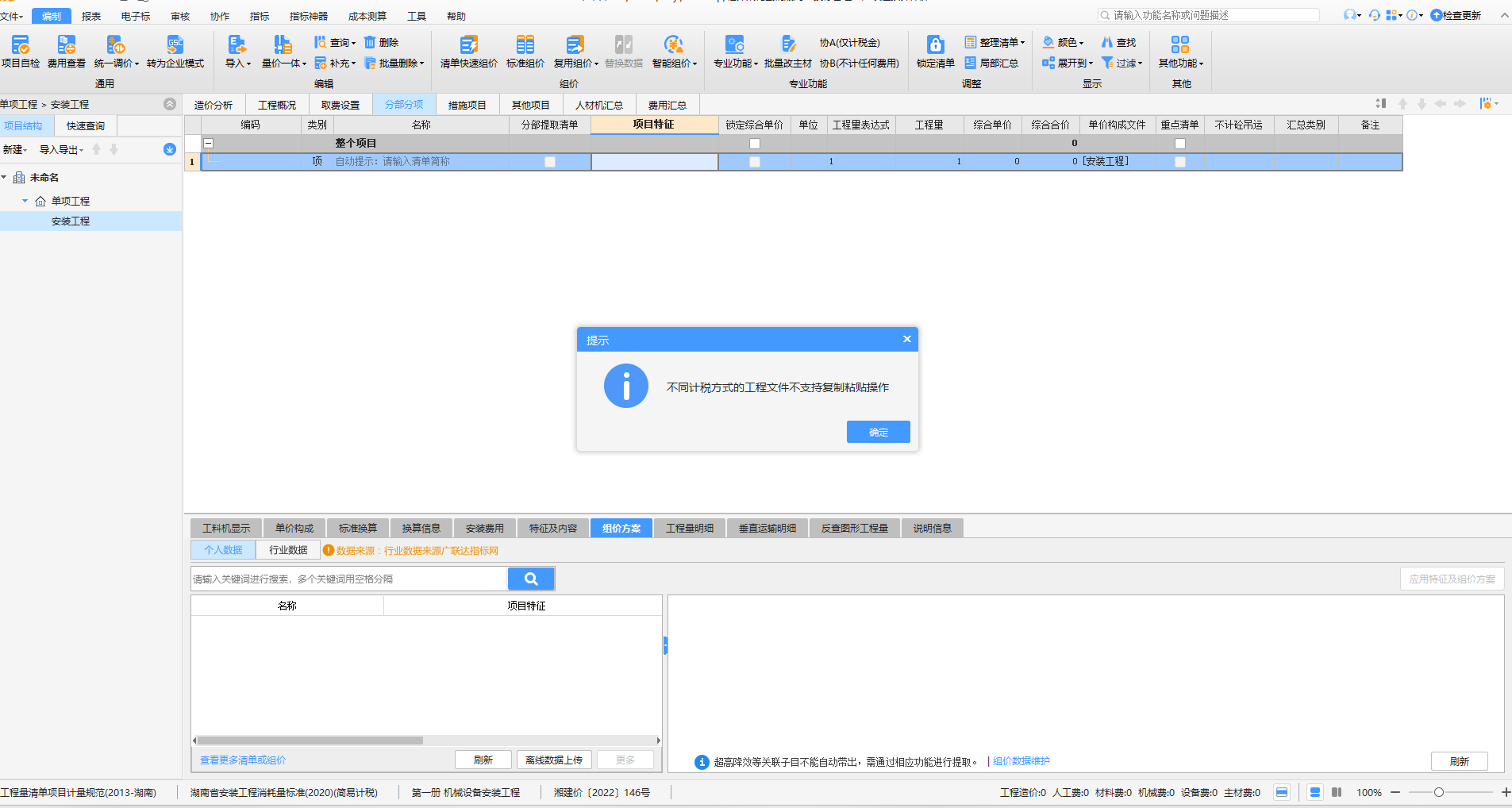Select 安装工程 in the project tree

(x=71, y=221)
